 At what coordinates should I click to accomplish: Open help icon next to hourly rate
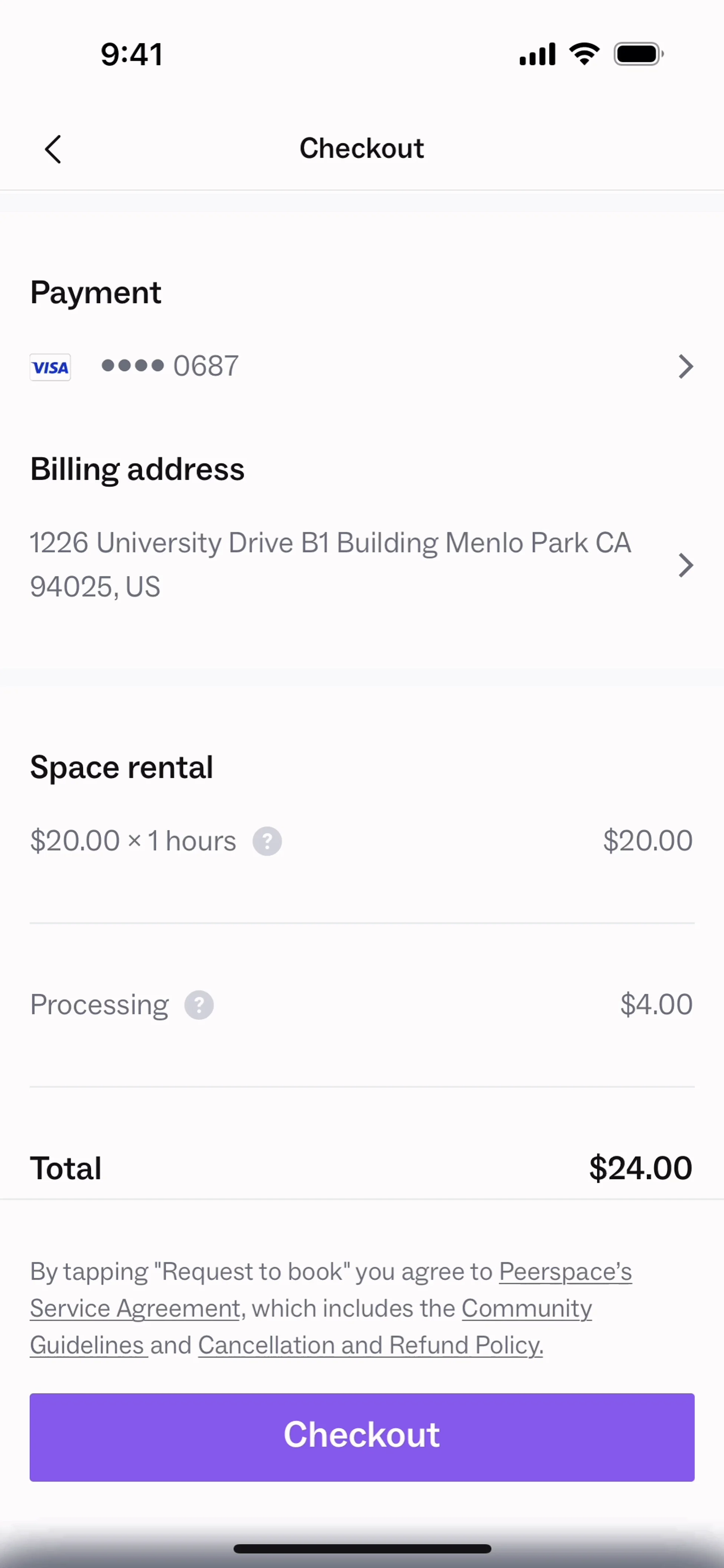click(267, 841)
